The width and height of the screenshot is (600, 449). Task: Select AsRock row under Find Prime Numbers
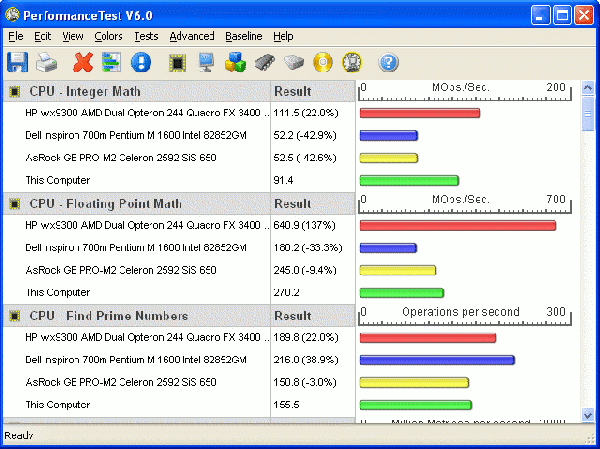click(x=179, y=382)
